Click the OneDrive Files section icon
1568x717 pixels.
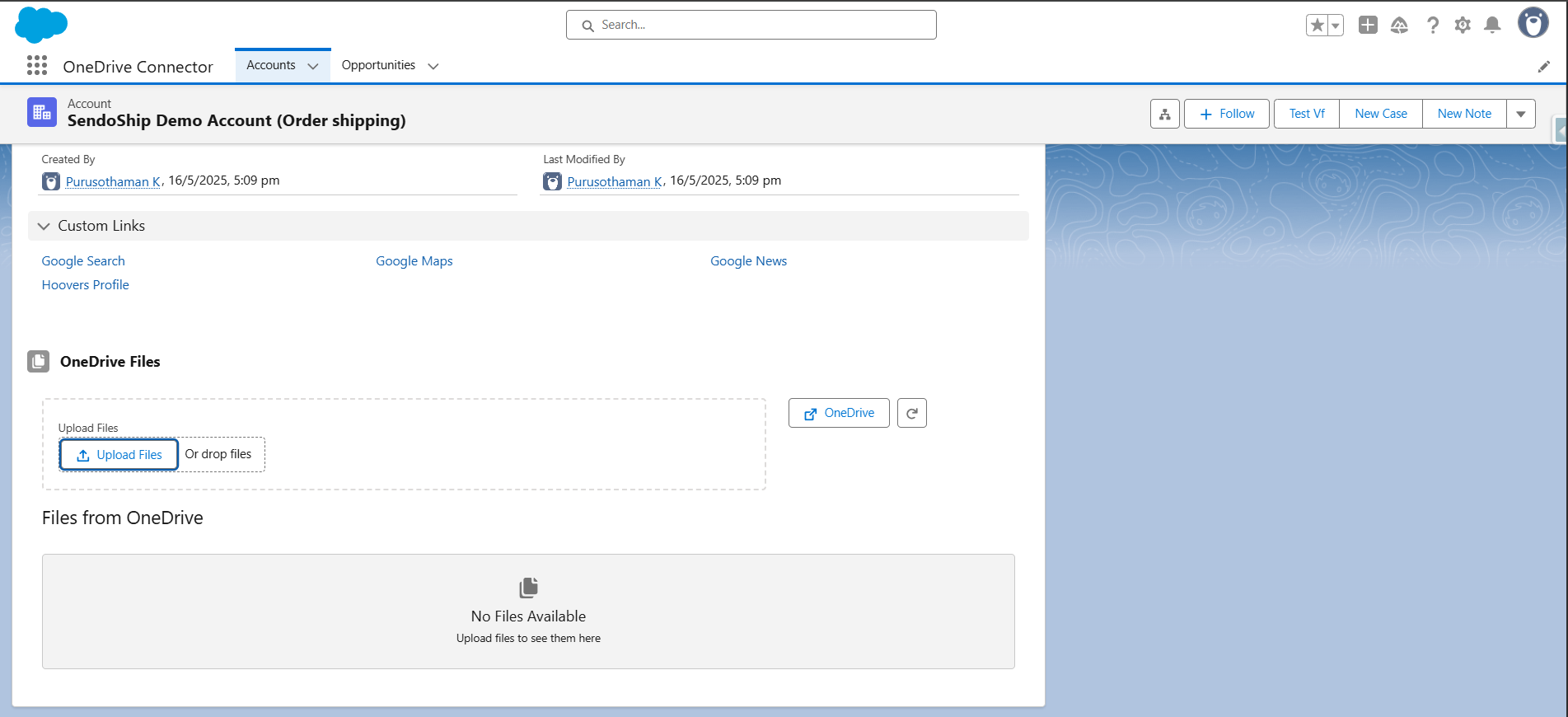tap(39, 361)
